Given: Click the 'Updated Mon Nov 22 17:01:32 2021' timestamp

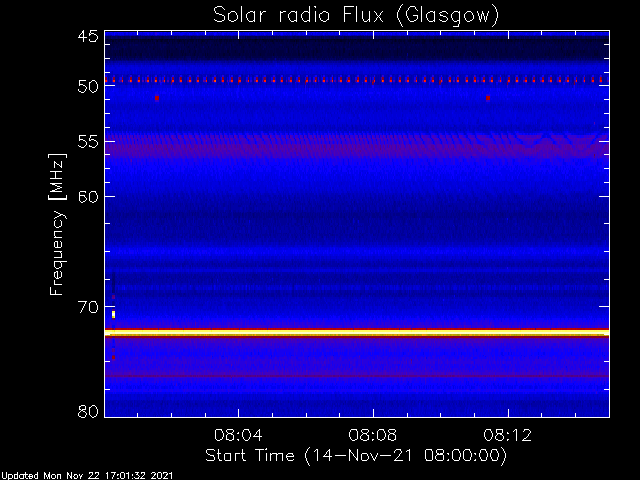Looking at the screenshot, I should (x=87, y=476).
